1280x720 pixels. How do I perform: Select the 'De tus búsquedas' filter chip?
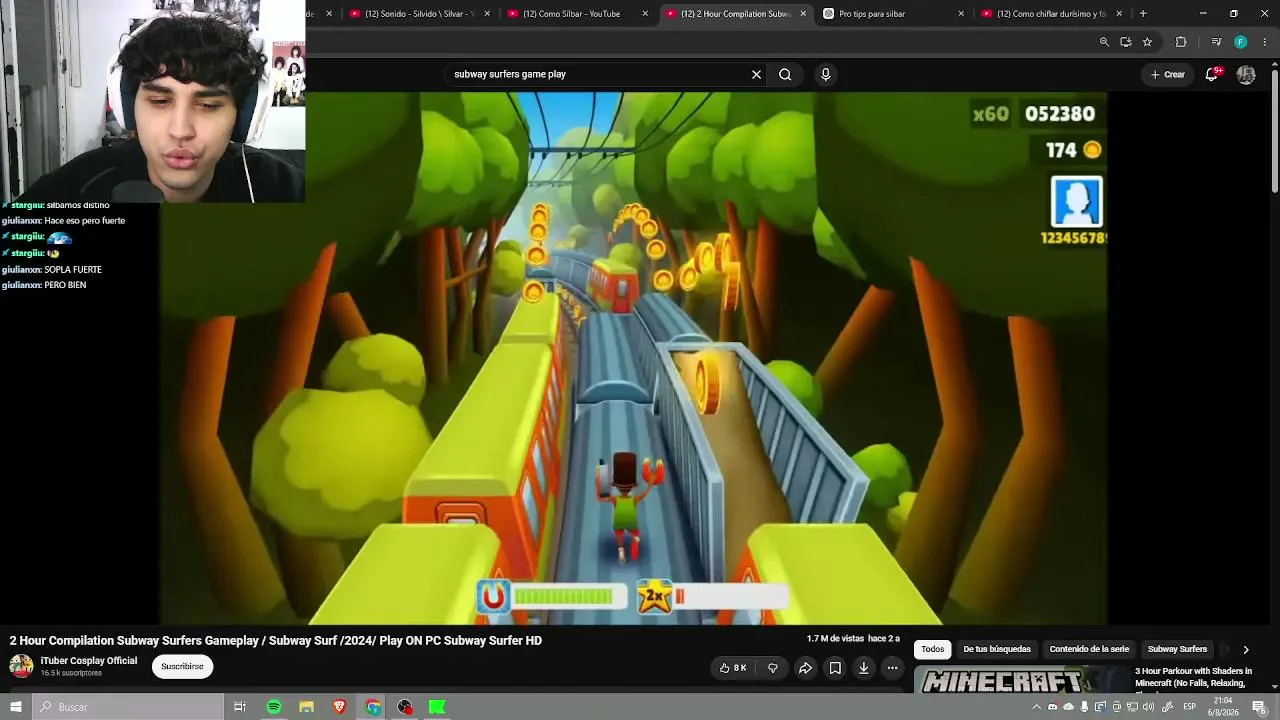[x=997, y=649]
